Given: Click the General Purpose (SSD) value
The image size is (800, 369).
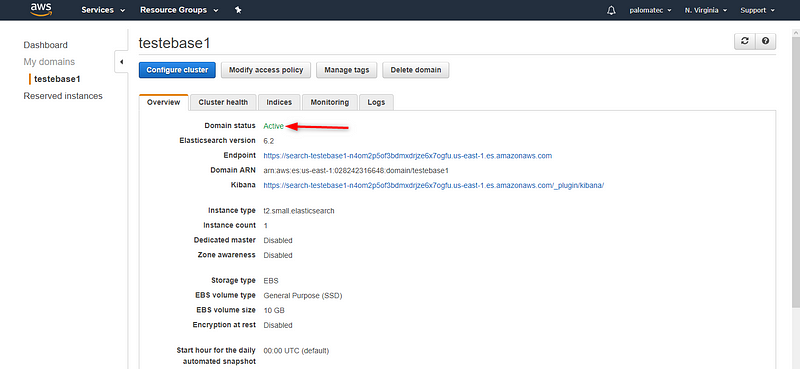Looking at the screenshot, I should (x=303, y=296).
